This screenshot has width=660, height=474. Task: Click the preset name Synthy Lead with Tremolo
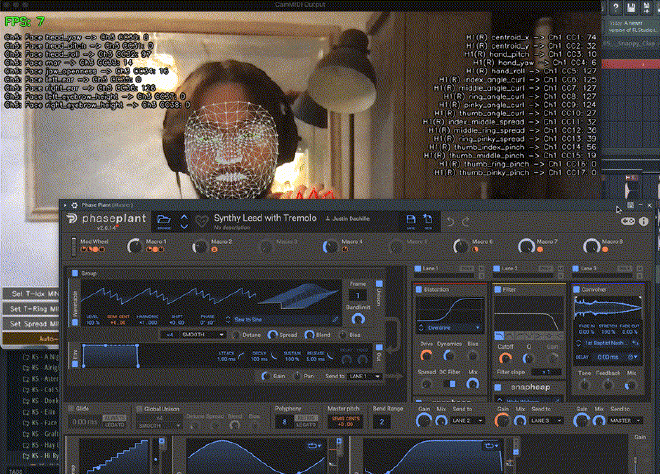[x=265, y=218]
